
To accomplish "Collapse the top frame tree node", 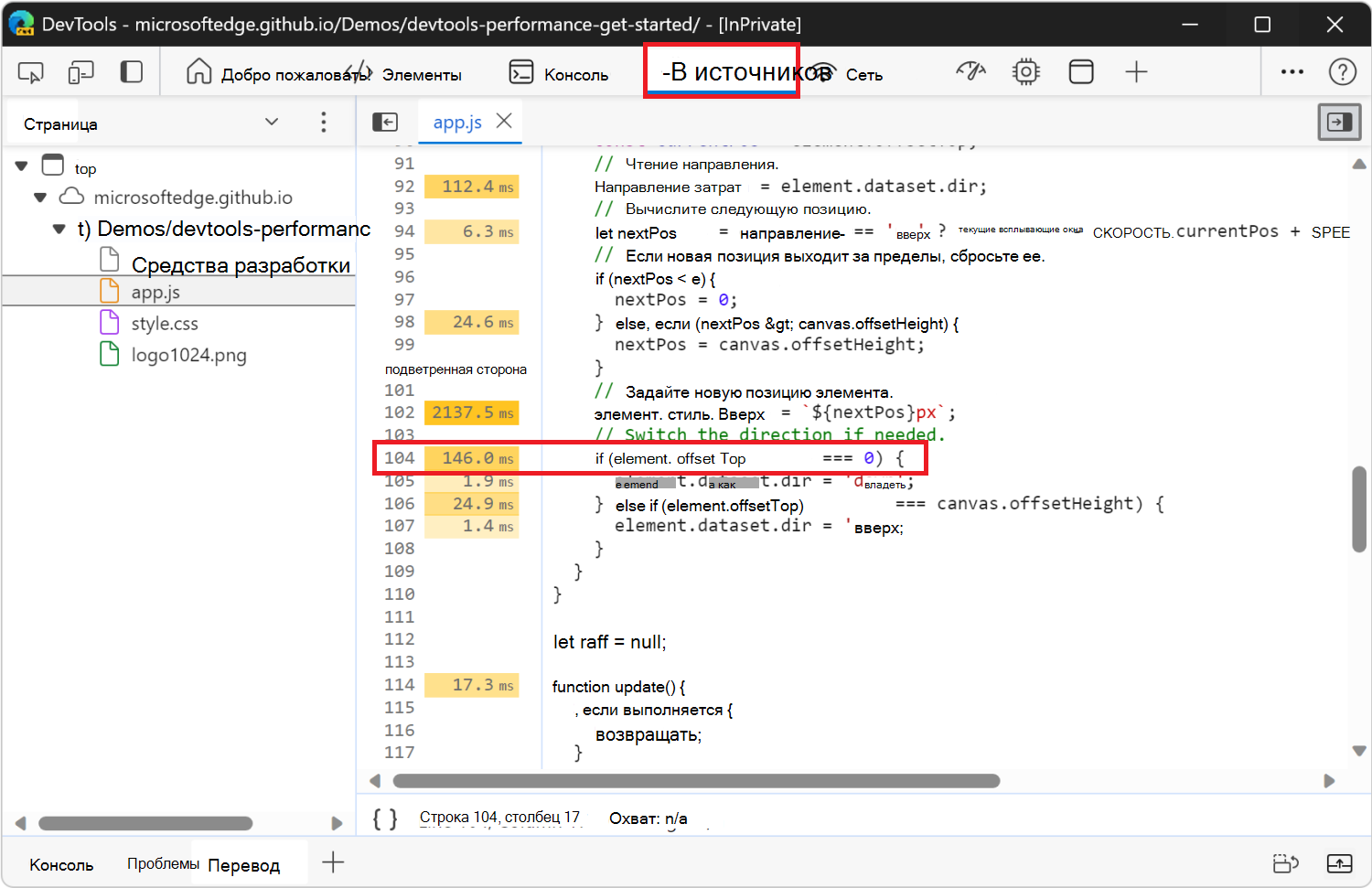I will (21, 166).
